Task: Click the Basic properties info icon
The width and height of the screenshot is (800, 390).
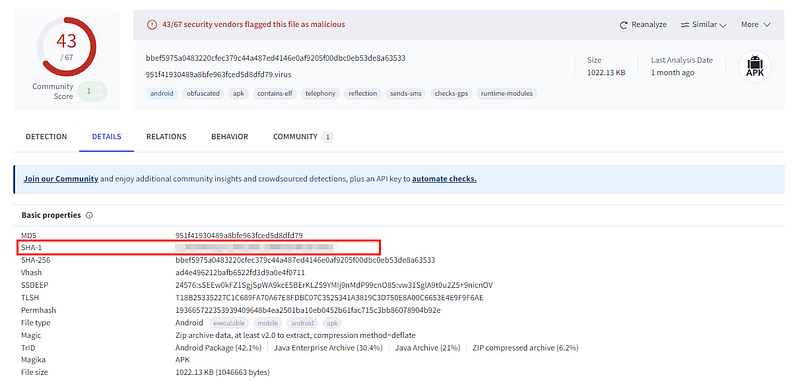Action: [x=89, y=215]
